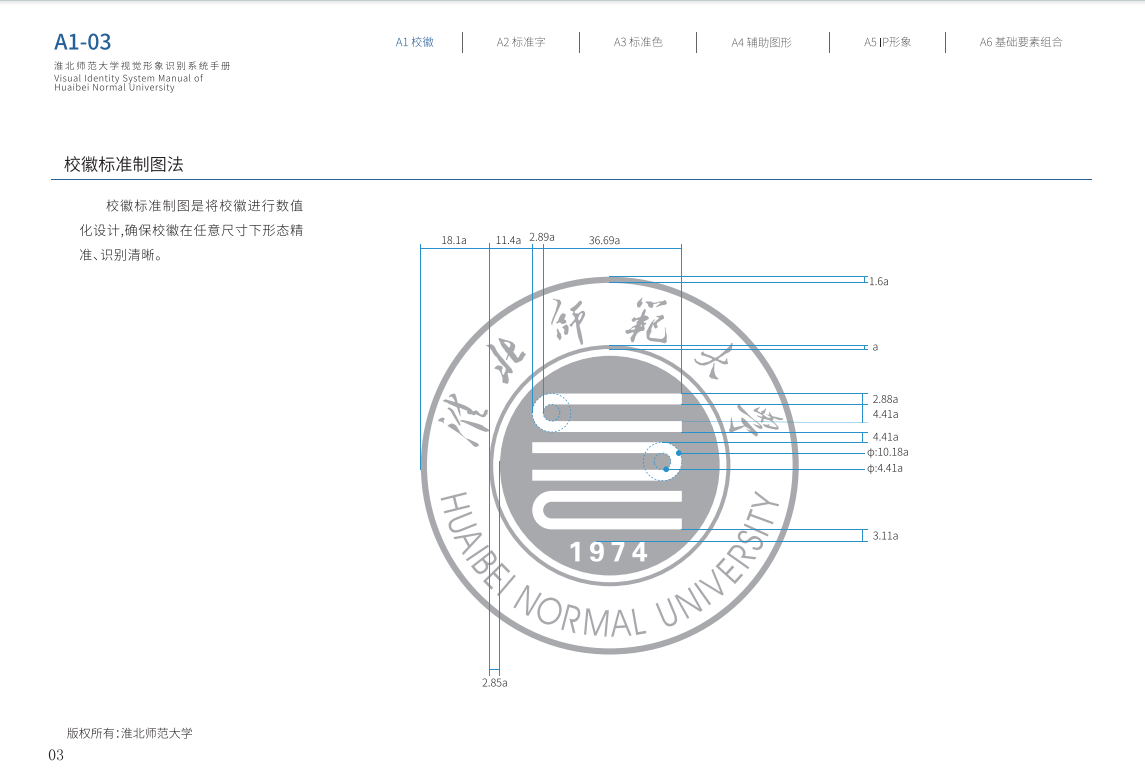
Task: Click the dashed circle at right of emblem stripes
Action: 662,461
